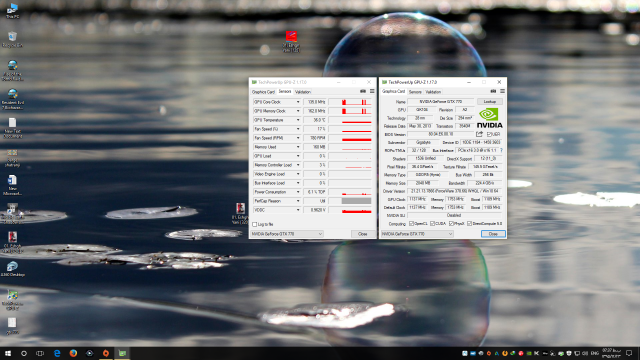Toggle the OpenCL checkbox

[x=411, y=224]
